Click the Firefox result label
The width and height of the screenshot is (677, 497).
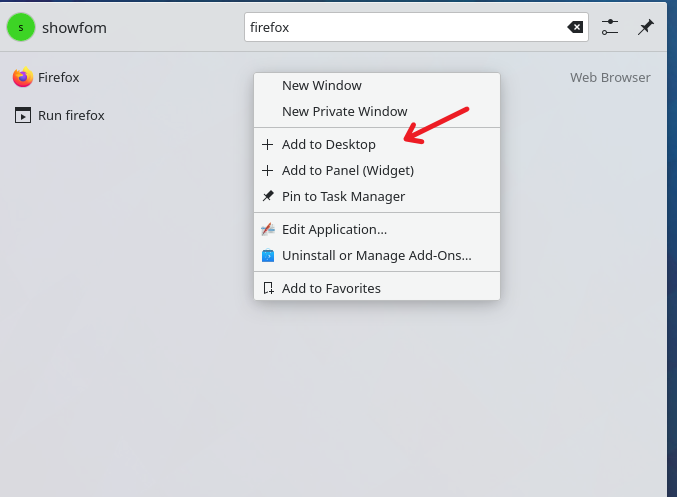pyautogui.click(x=59, y=77)
